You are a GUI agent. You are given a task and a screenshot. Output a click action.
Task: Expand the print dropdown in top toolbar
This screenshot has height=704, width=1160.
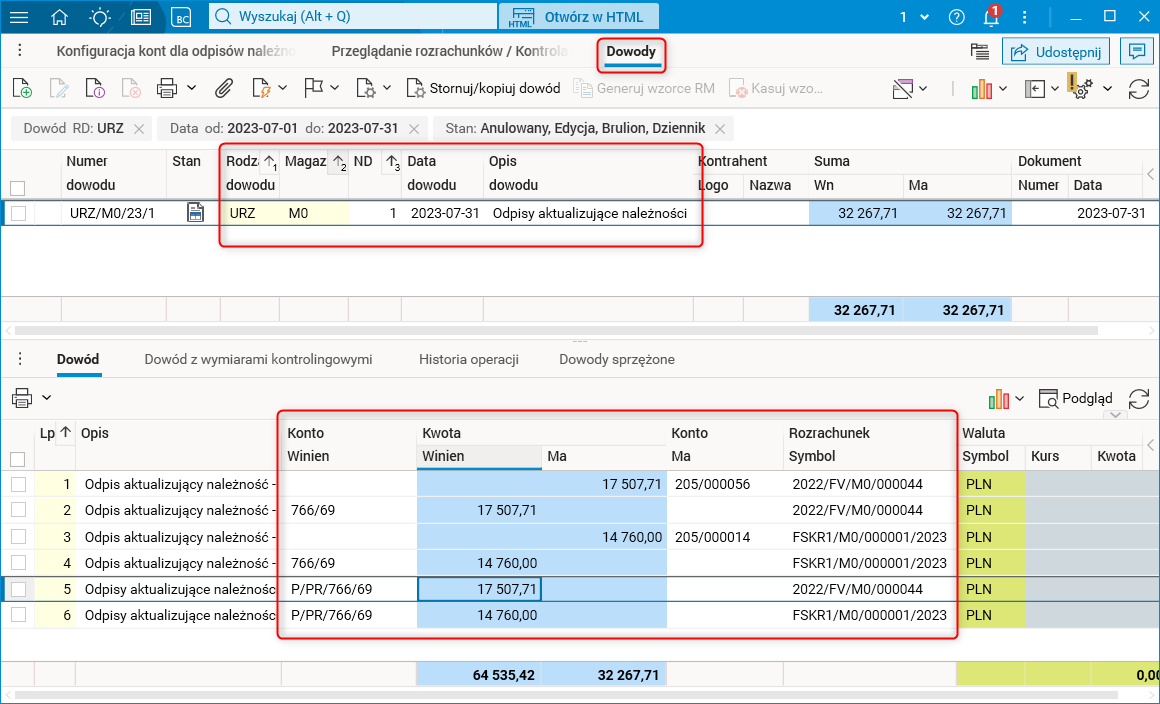pyautogui.click(x=191, y=88)
